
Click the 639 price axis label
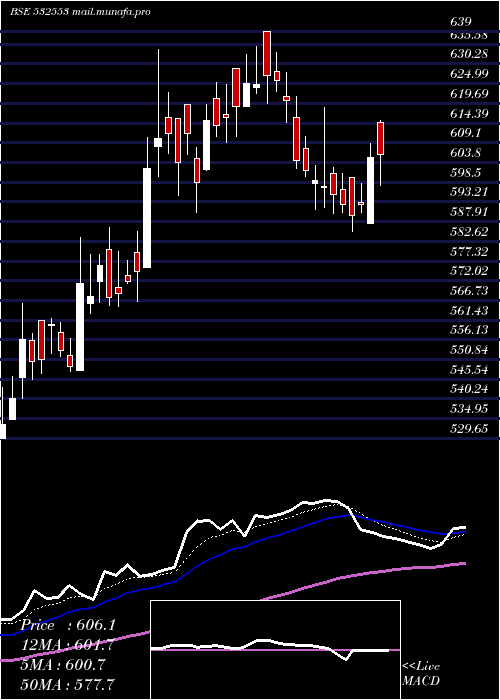[461, 22]
